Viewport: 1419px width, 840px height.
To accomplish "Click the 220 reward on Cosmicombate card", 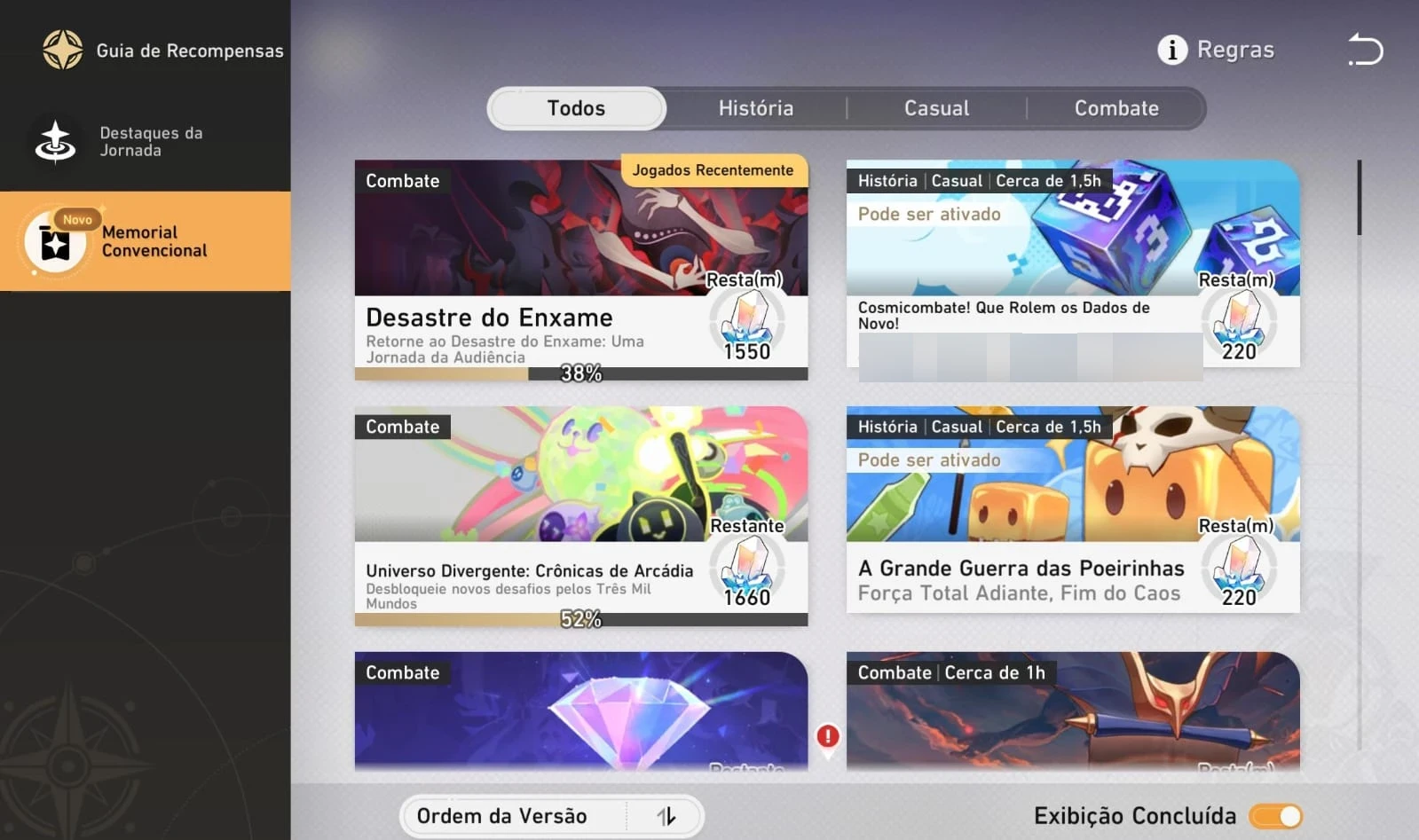I will click(x=1239, y=352).
